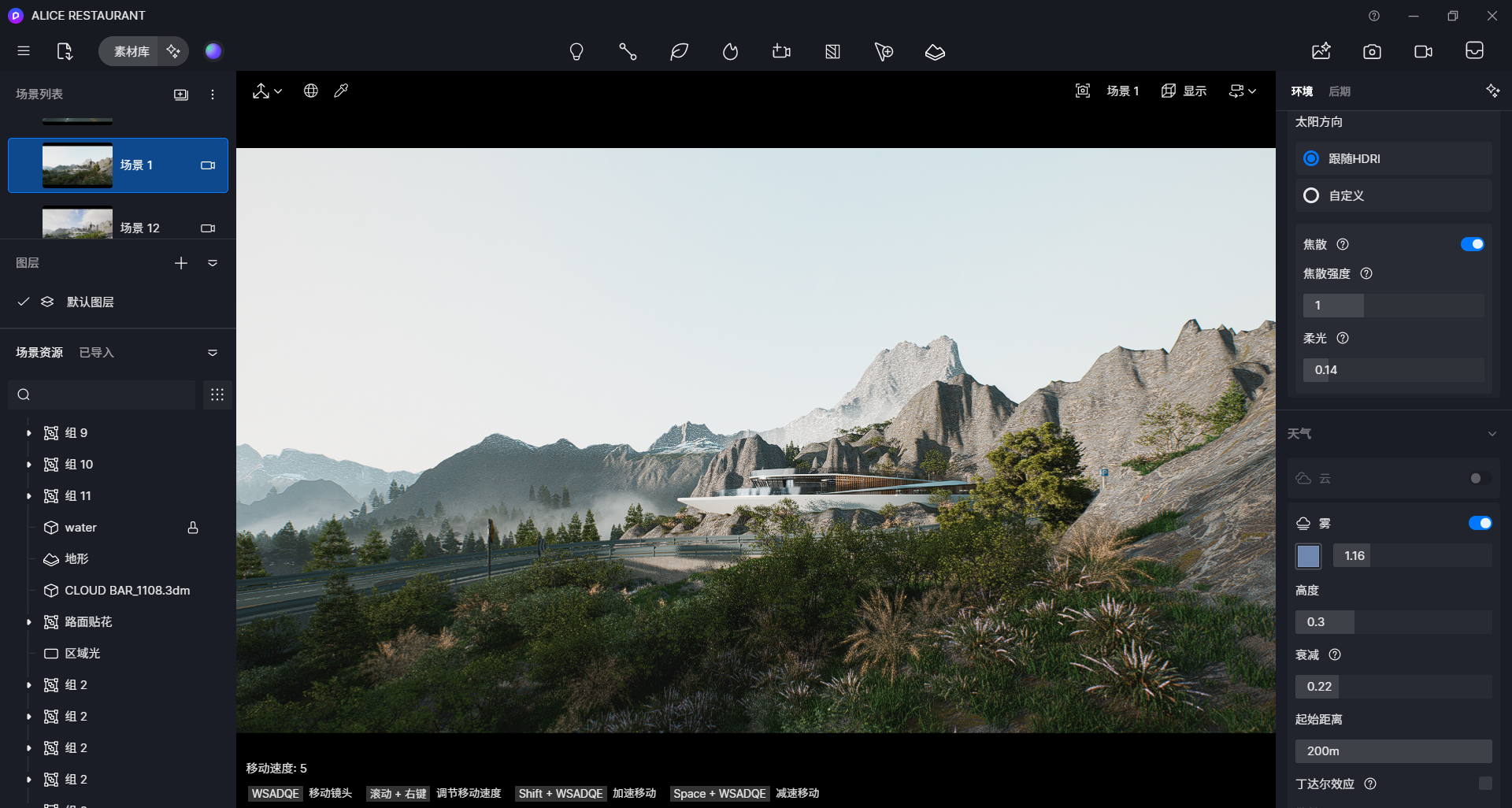Click the globe icon in viewport toolbar
The width and height of the screenshot is (1512, 808).
tap(311, 91)
